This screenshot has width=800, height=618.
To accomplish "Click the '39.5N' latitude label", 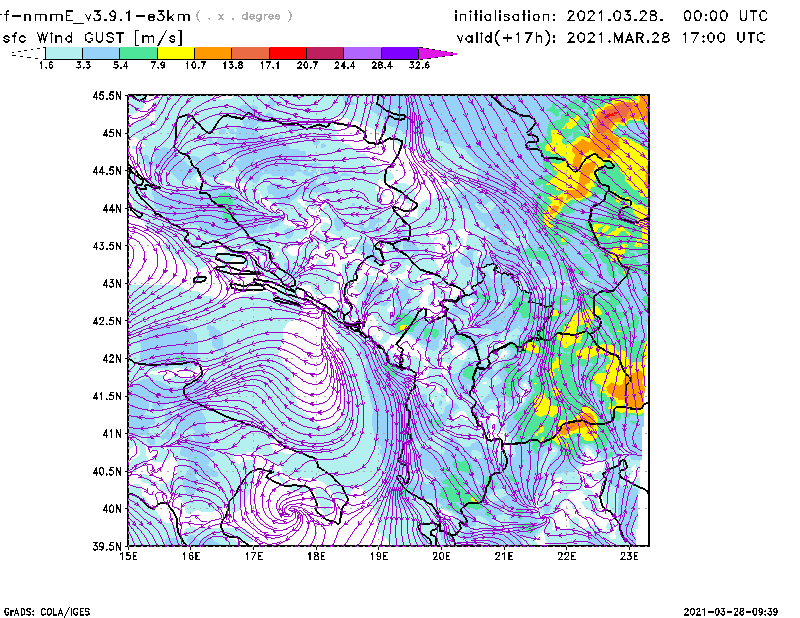I will tap(107, 546).
